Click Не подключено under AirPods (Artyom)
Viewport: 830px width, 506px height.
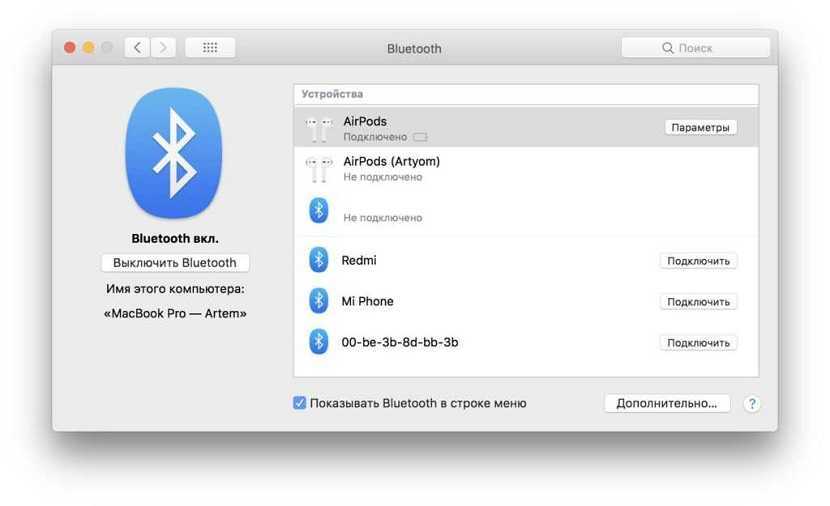(383, 177)
